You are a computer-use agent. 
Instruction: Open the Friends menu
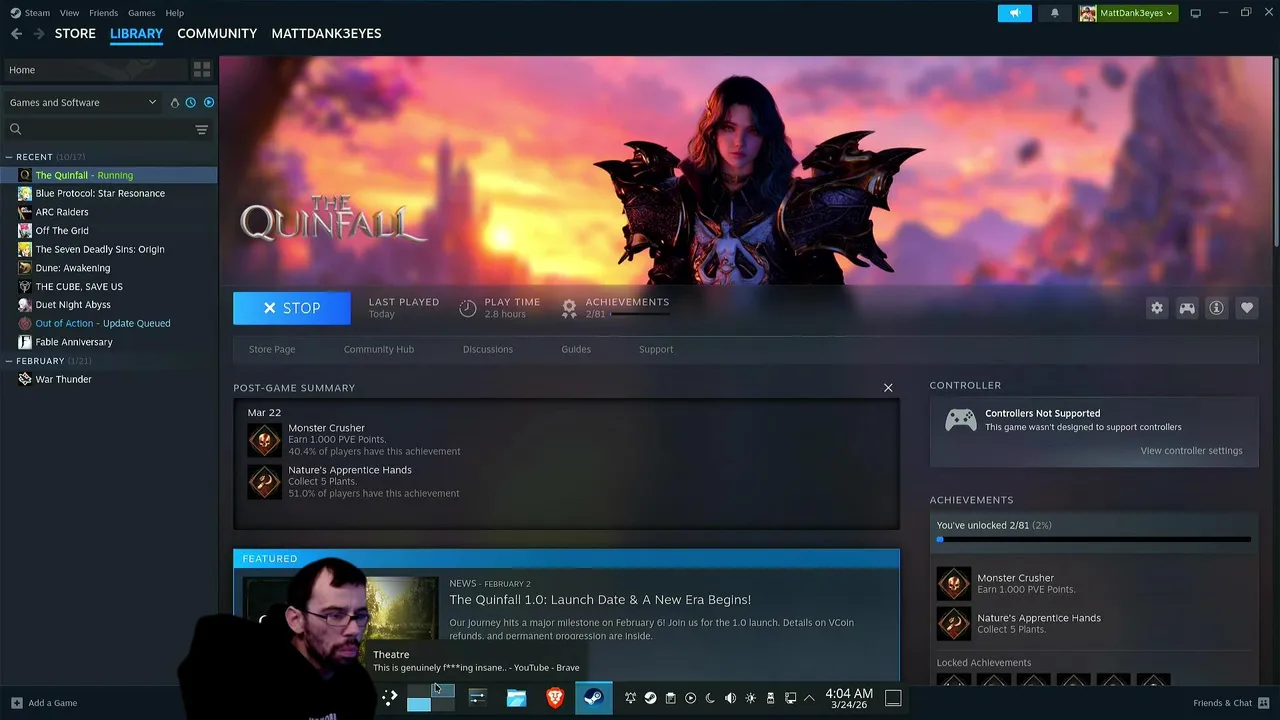[103, 13]
